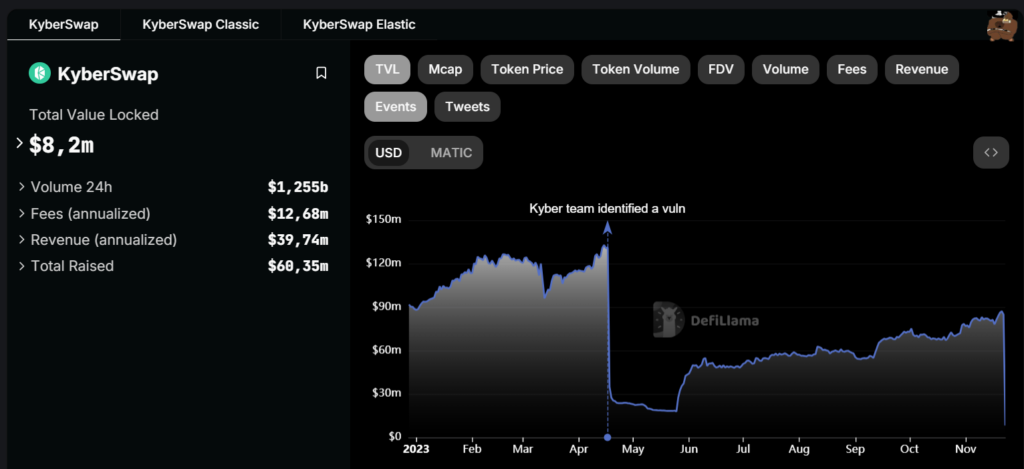
Task: Click the Sep label on time axis
Action: pyautogui.click(x=854, y=449)
